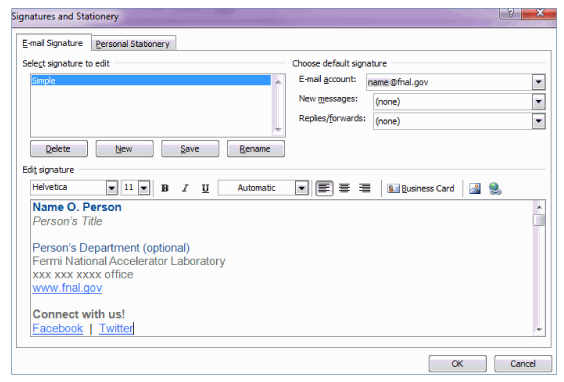
Task: Click the Name O. Person heading text
Action: (x=77, y=207)
